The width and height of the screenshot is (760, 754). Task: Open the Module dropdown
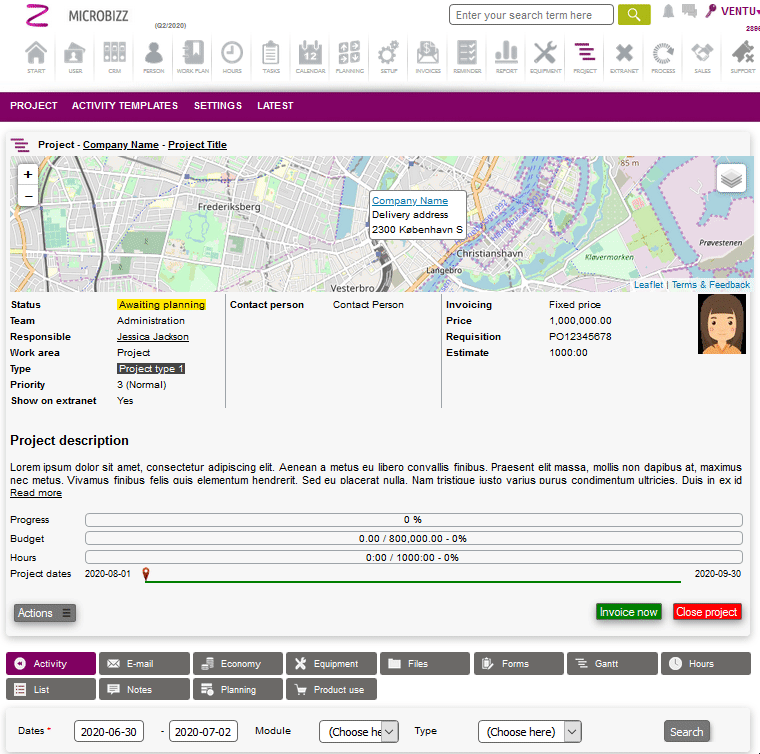[359, 732]
